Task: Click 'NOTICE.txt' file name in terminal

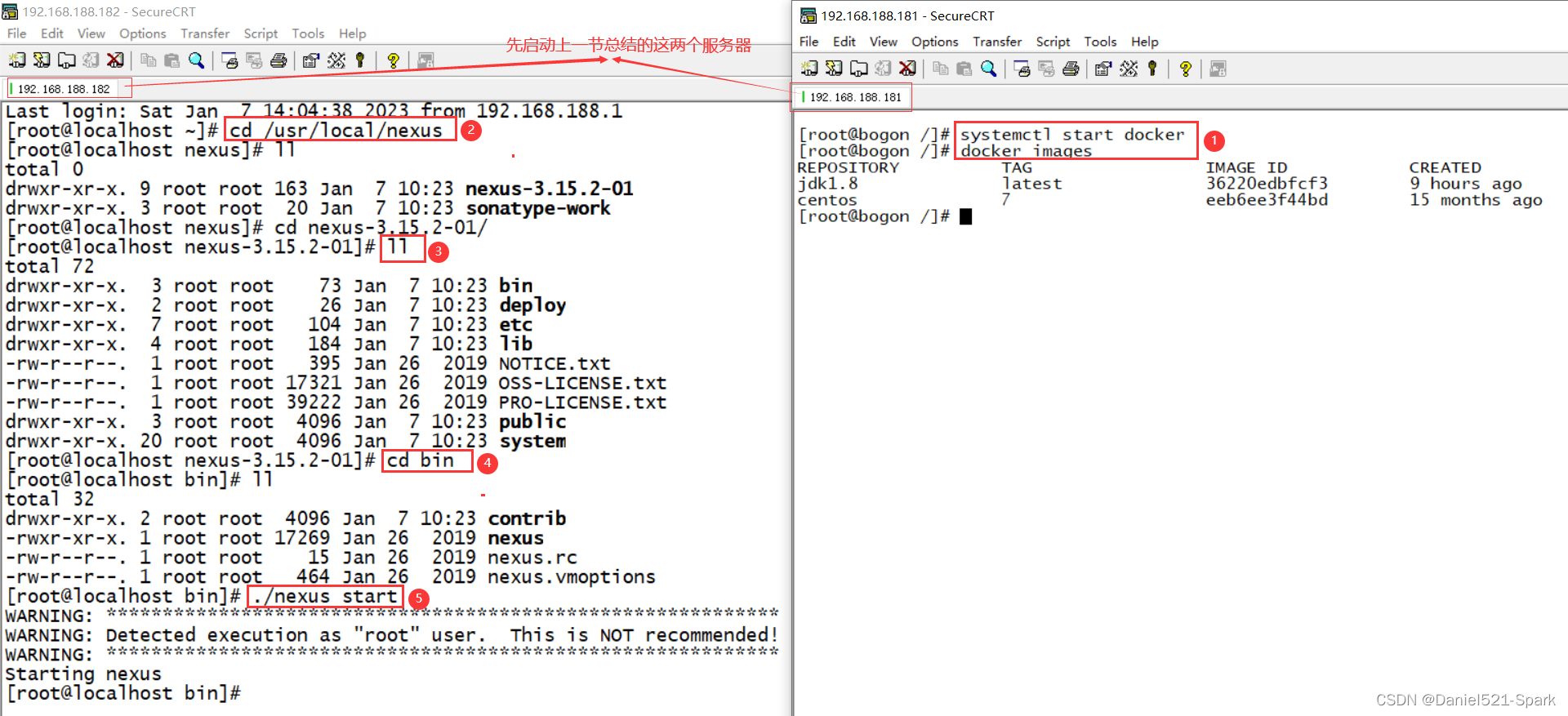Action: pos(555,363)
